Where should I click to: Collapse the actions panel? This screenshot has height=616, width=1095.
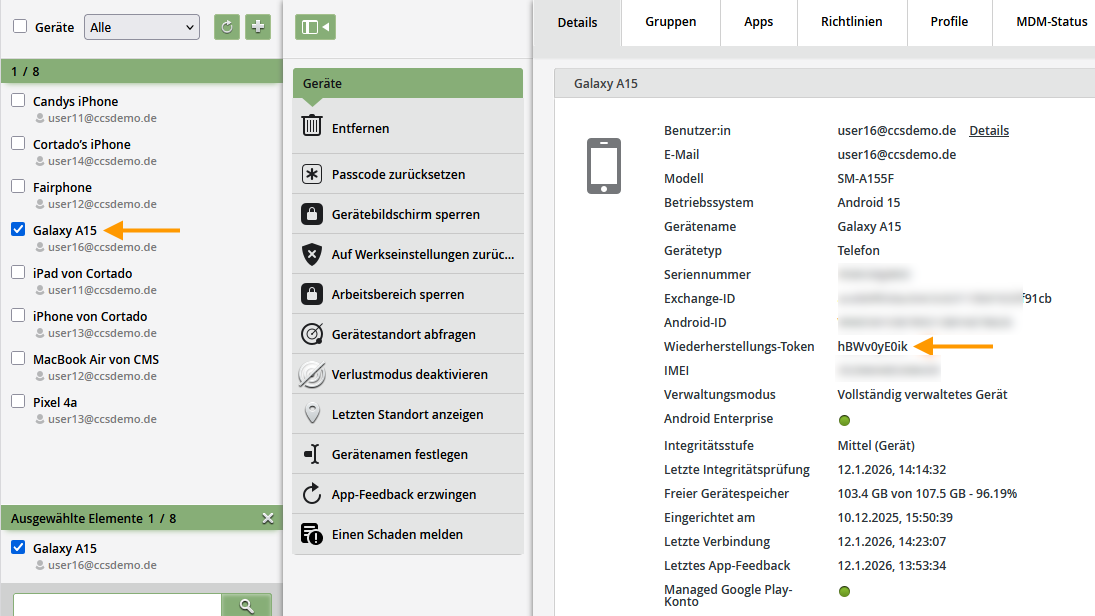point(313,27)
